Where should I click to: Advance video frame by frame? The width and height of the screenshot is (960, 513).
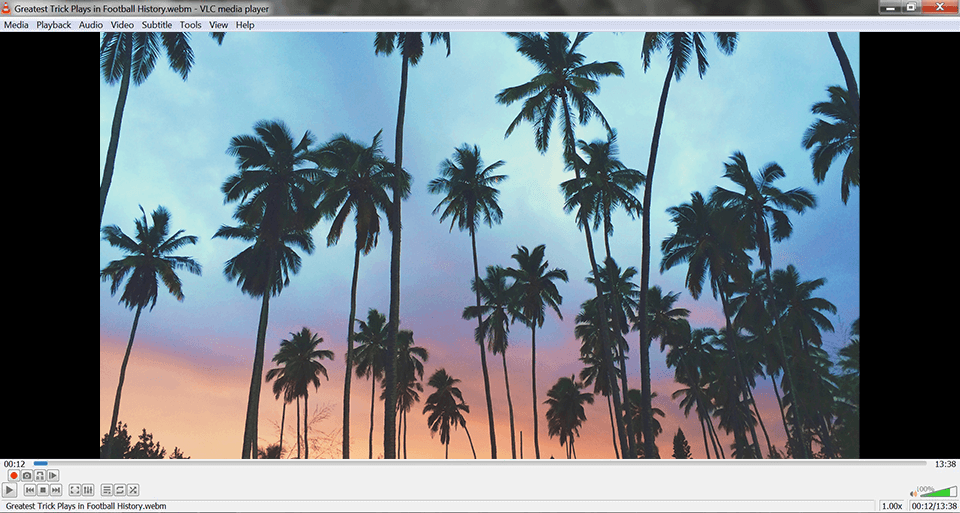pos(53,476)
